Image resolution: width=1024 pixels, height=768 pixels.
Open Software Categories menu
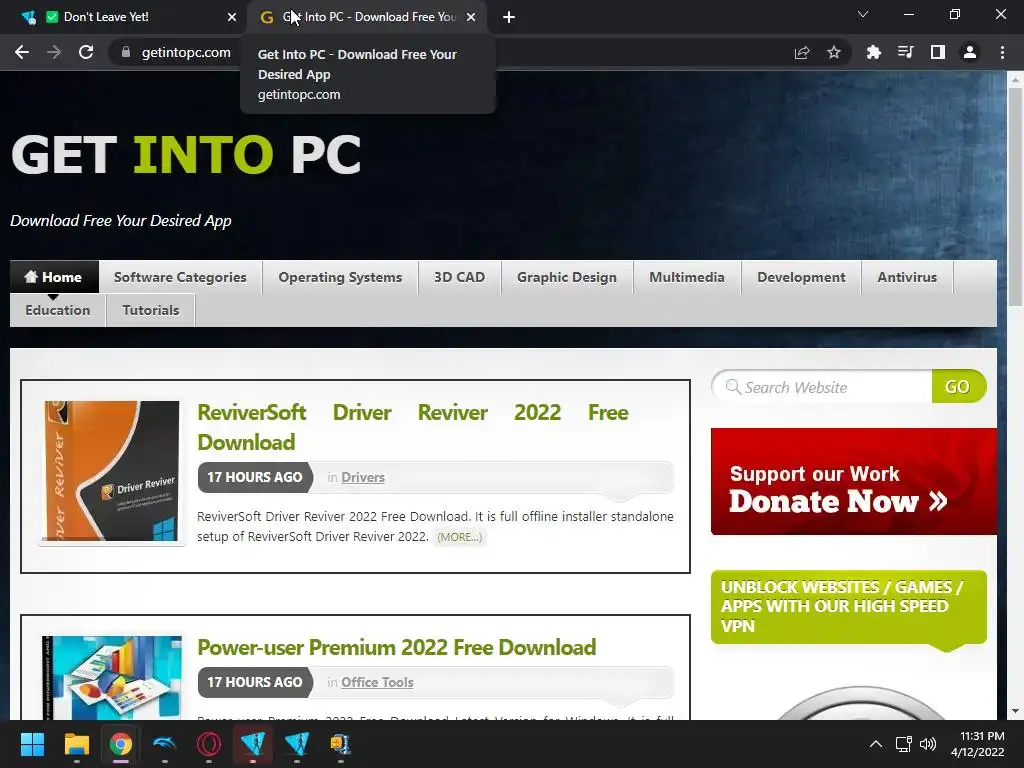180,277
